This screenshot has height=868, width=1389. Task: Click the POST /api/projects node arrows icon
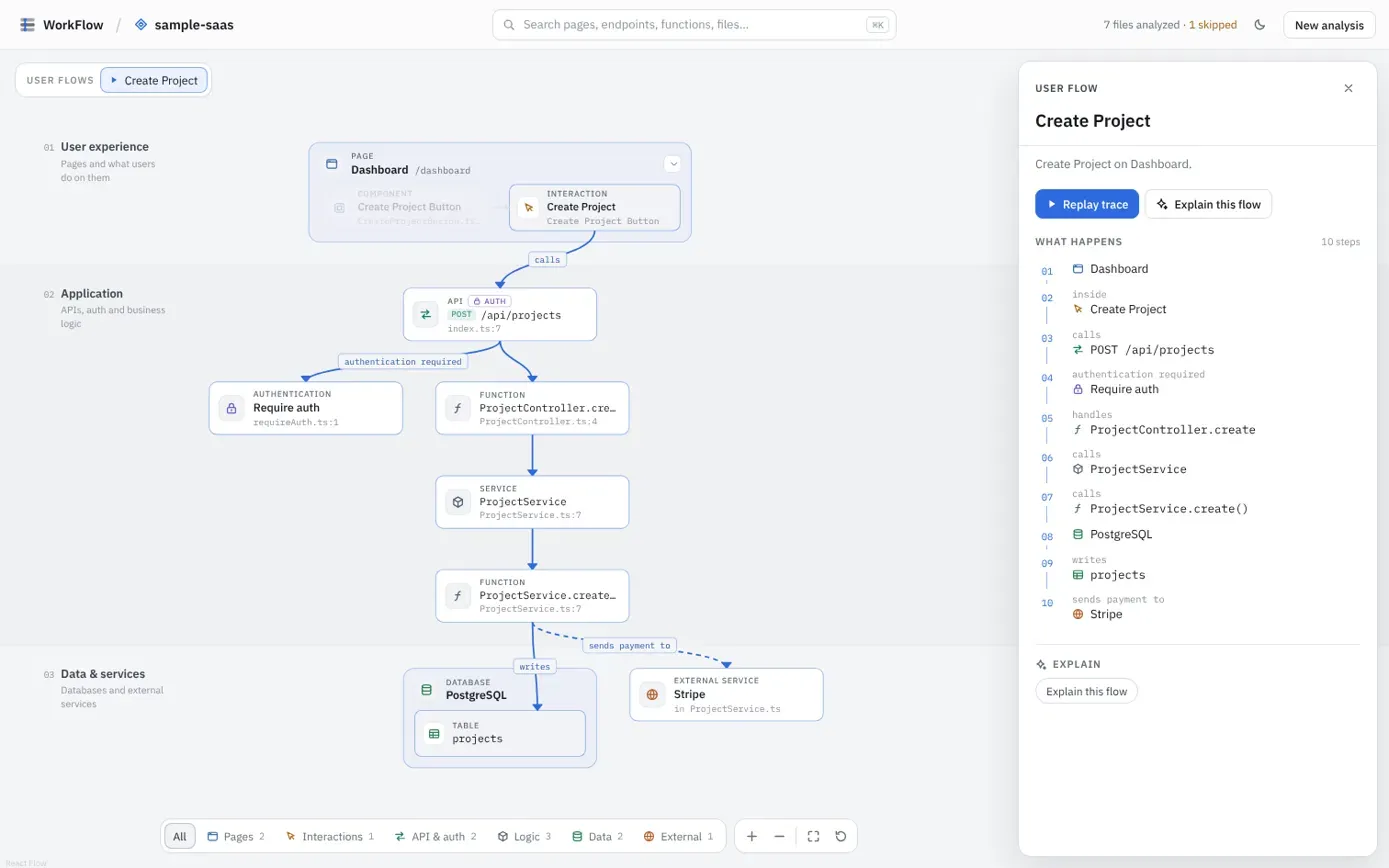[x=426, y=314]
